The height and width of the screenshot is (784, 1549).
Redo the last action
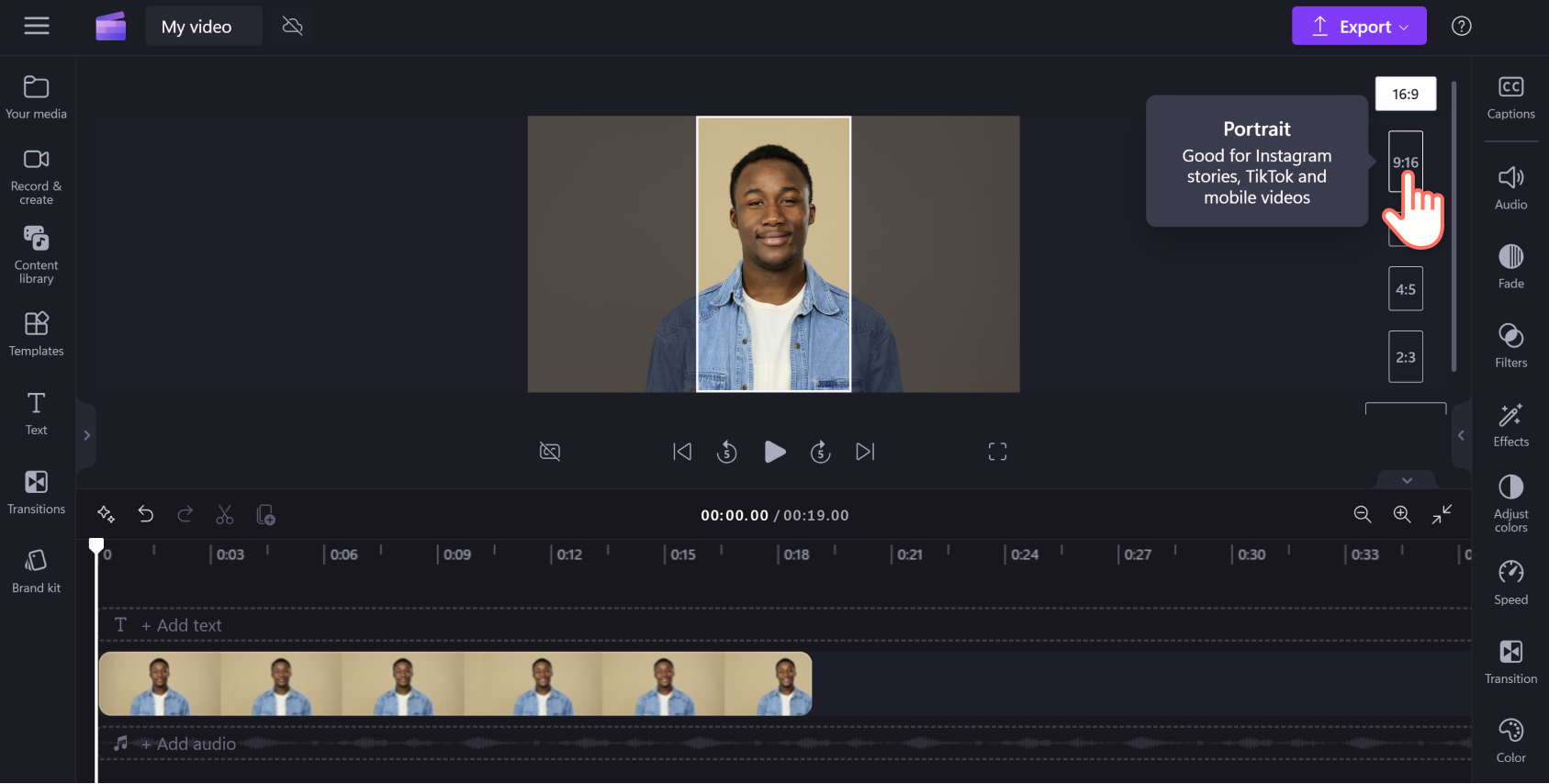click(x=185, y=514)
